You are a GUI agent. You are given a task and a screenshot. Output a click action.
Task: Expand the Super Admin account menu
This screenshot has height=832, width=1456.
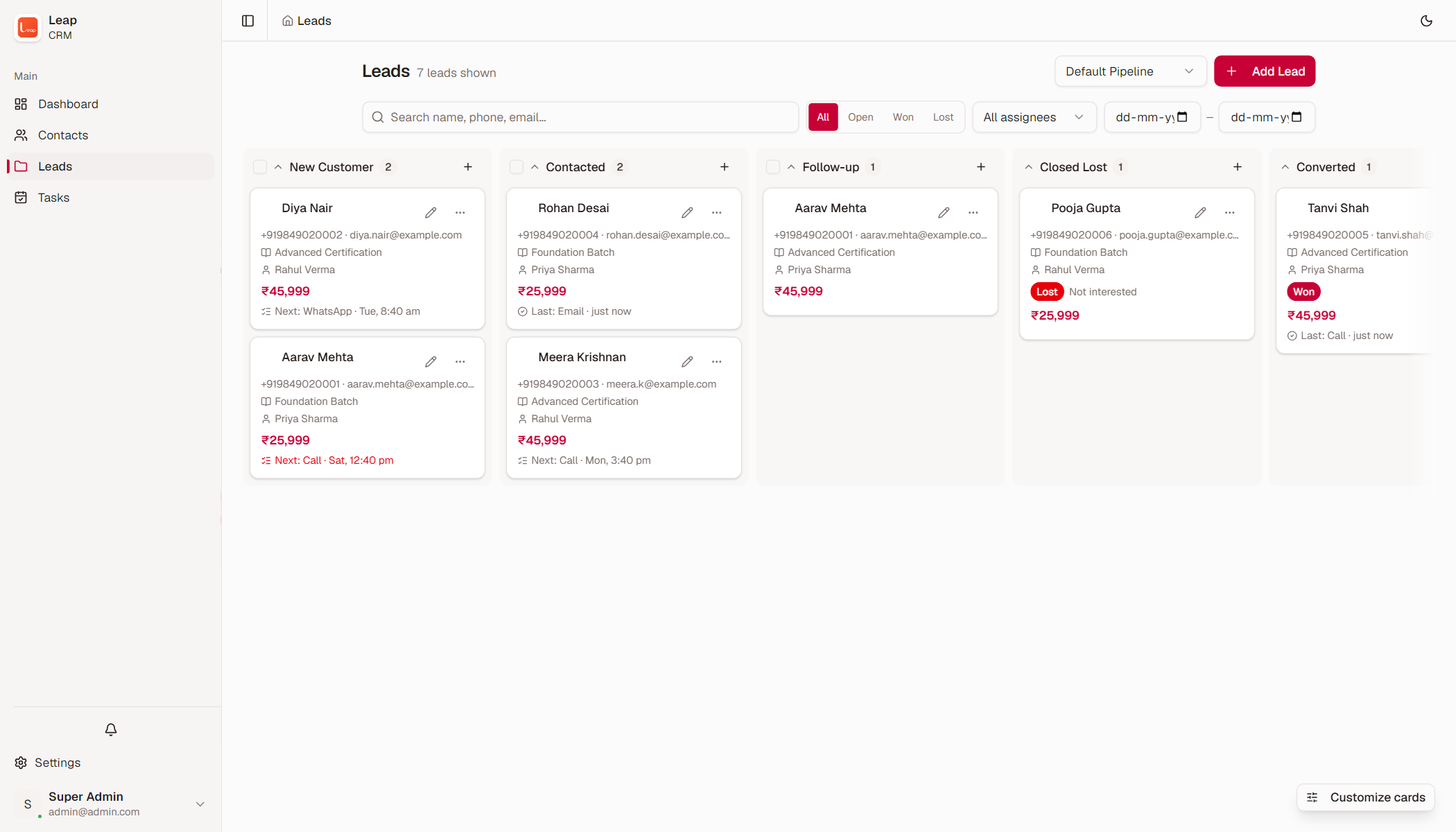click(111, 804)
